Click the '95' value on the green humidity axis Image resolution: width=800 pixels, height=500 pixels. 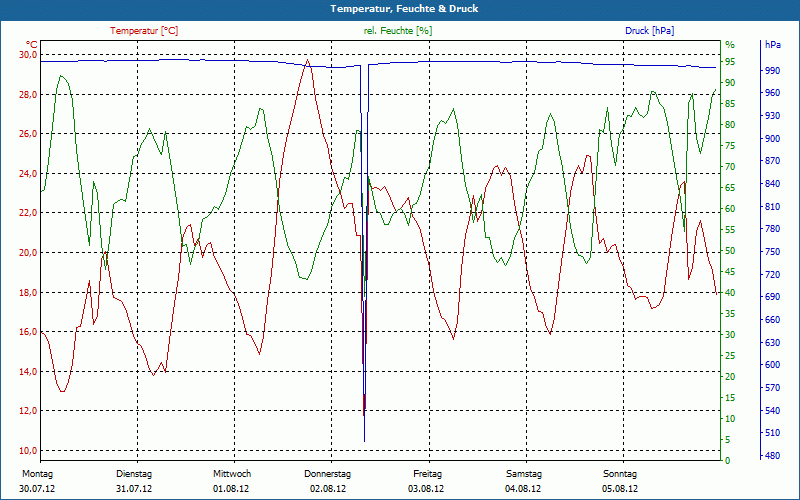coord(730,62)
